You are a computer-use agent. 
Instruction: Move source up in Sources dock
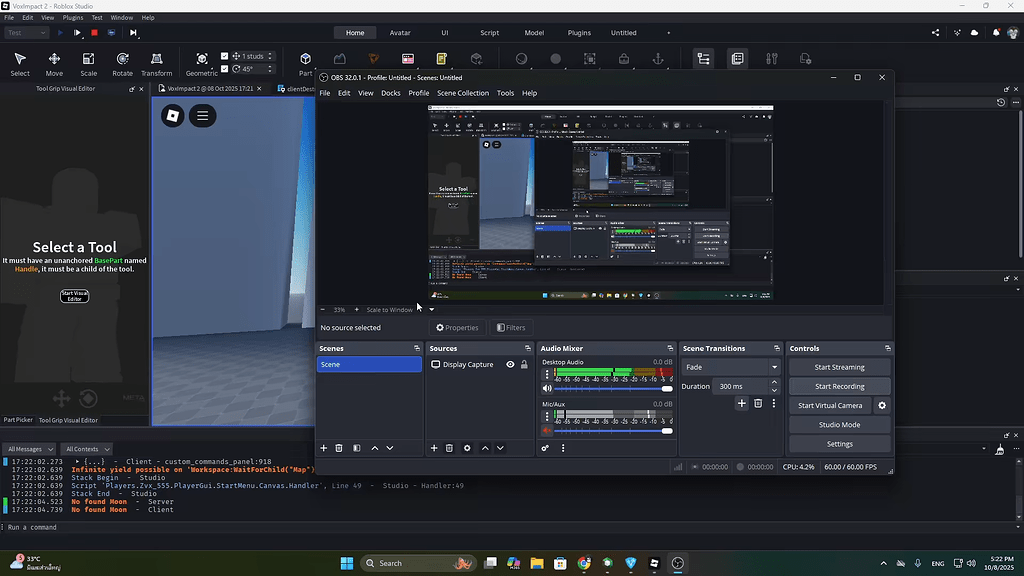tap(485, 448)
